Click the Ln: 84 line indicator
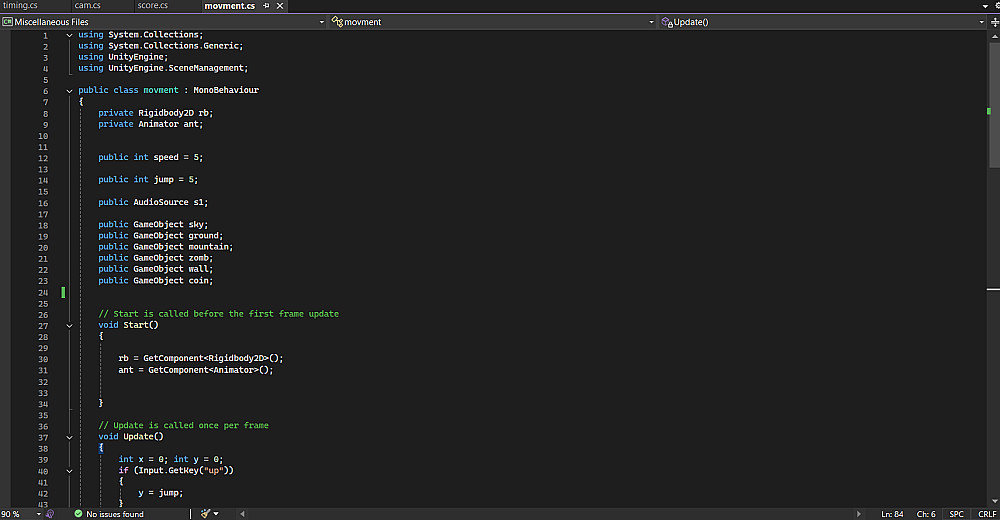The height and width of the screenshot is (520, 1000). click(892, 514)
